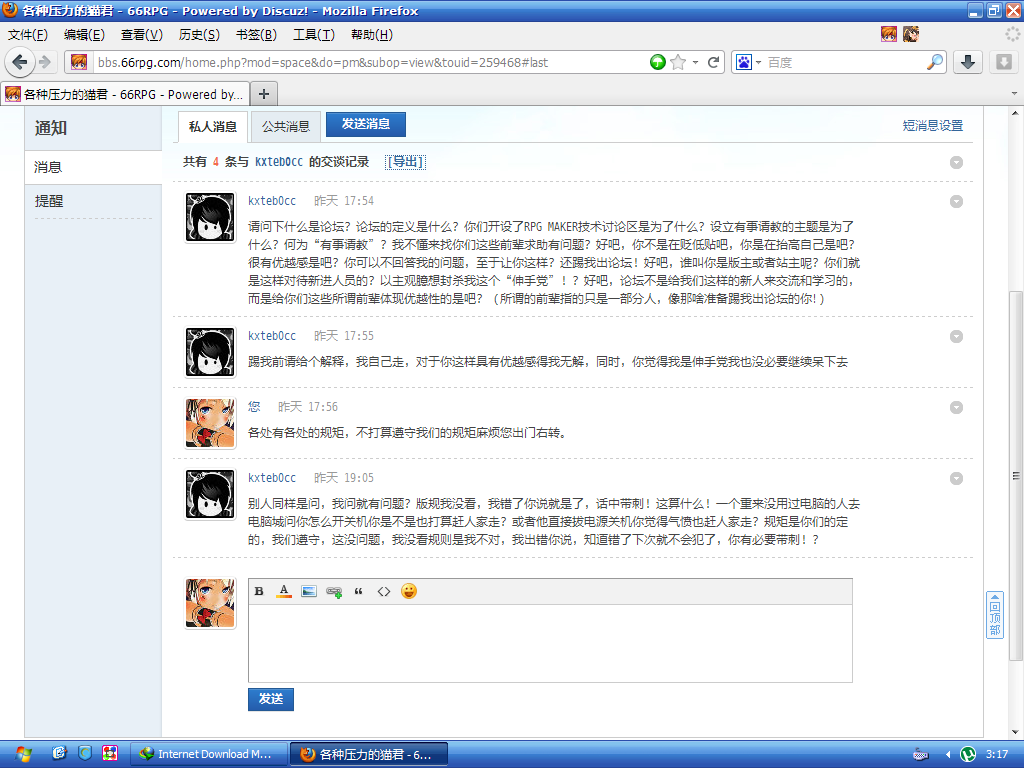Click inside the reply message text area

click(551, 643)
